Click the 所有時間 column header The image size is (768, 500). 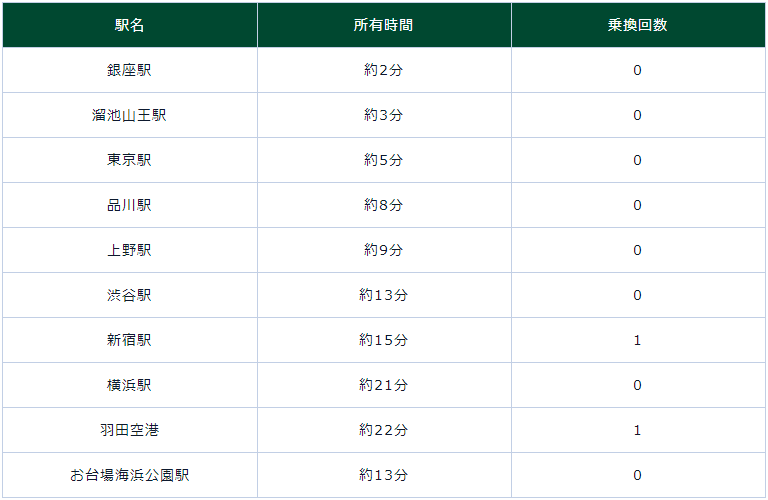pyautogui.click(x=383, y=25)
